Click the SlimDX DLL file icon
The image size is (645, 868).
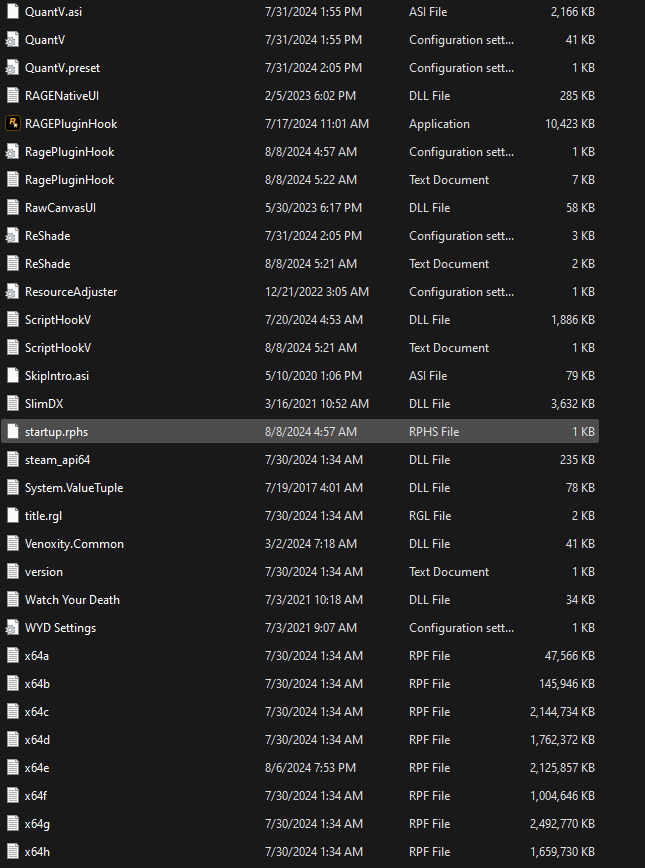pyautogui.click(x=13, y=404)
